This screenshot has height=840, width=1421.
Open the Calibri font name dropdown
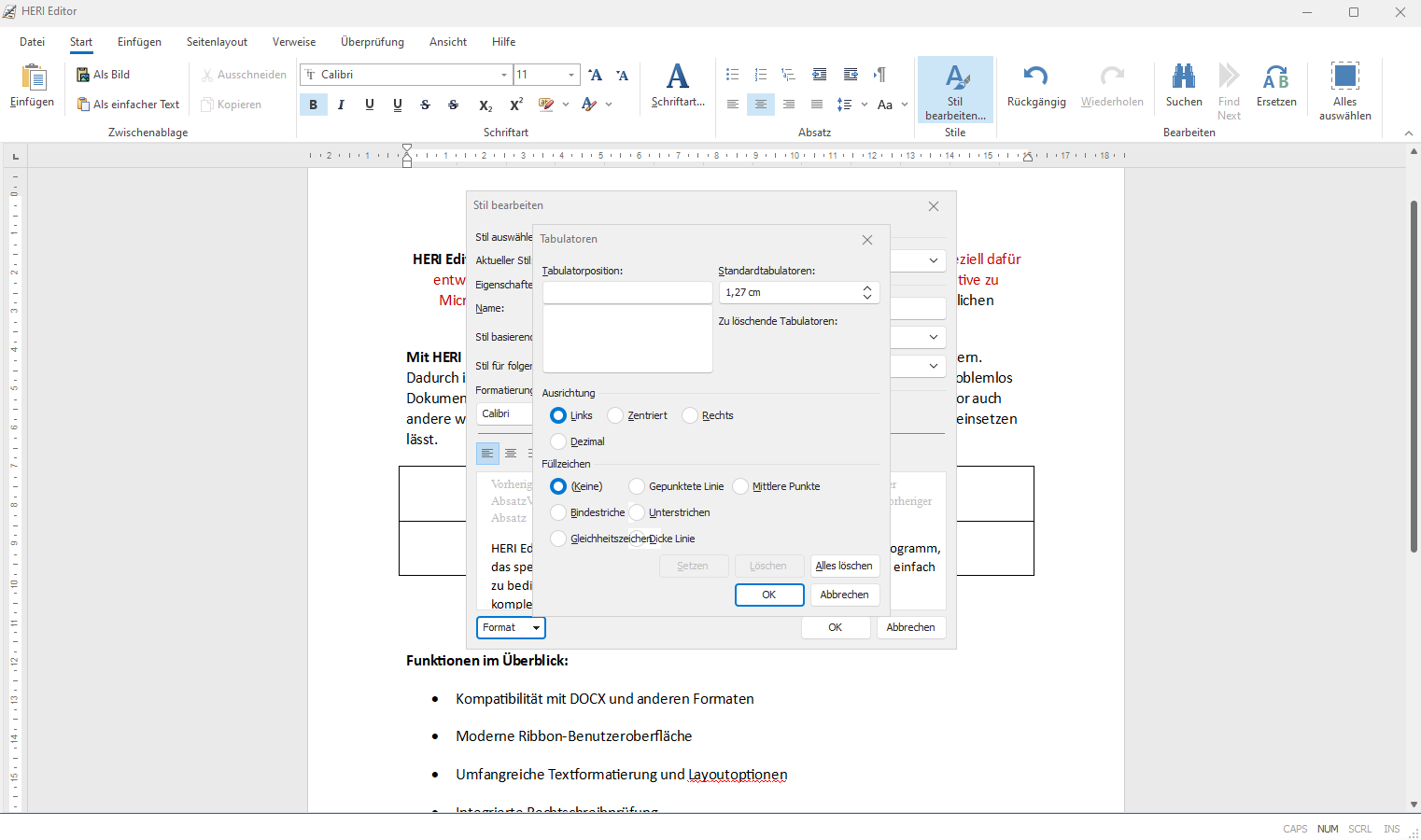point(504,75)
